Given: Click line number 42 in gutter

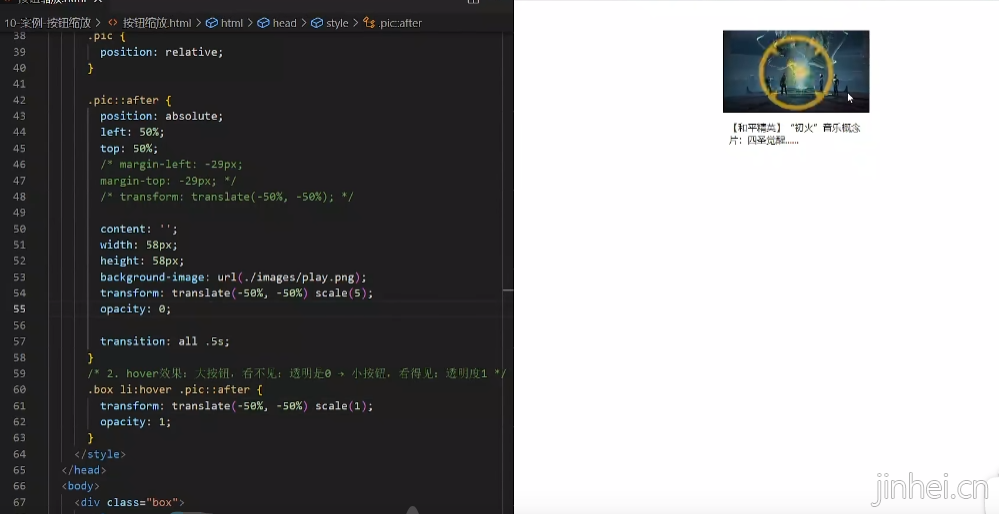Looking at the screenshot, I should pyautogui.click(x=19, y=100).
